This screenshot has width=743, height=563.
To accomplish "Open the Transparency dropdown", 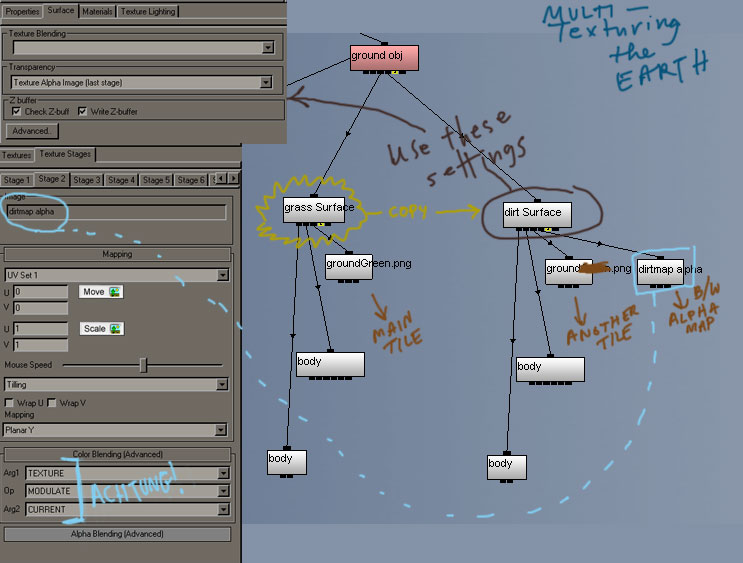I will coord(141,82).
